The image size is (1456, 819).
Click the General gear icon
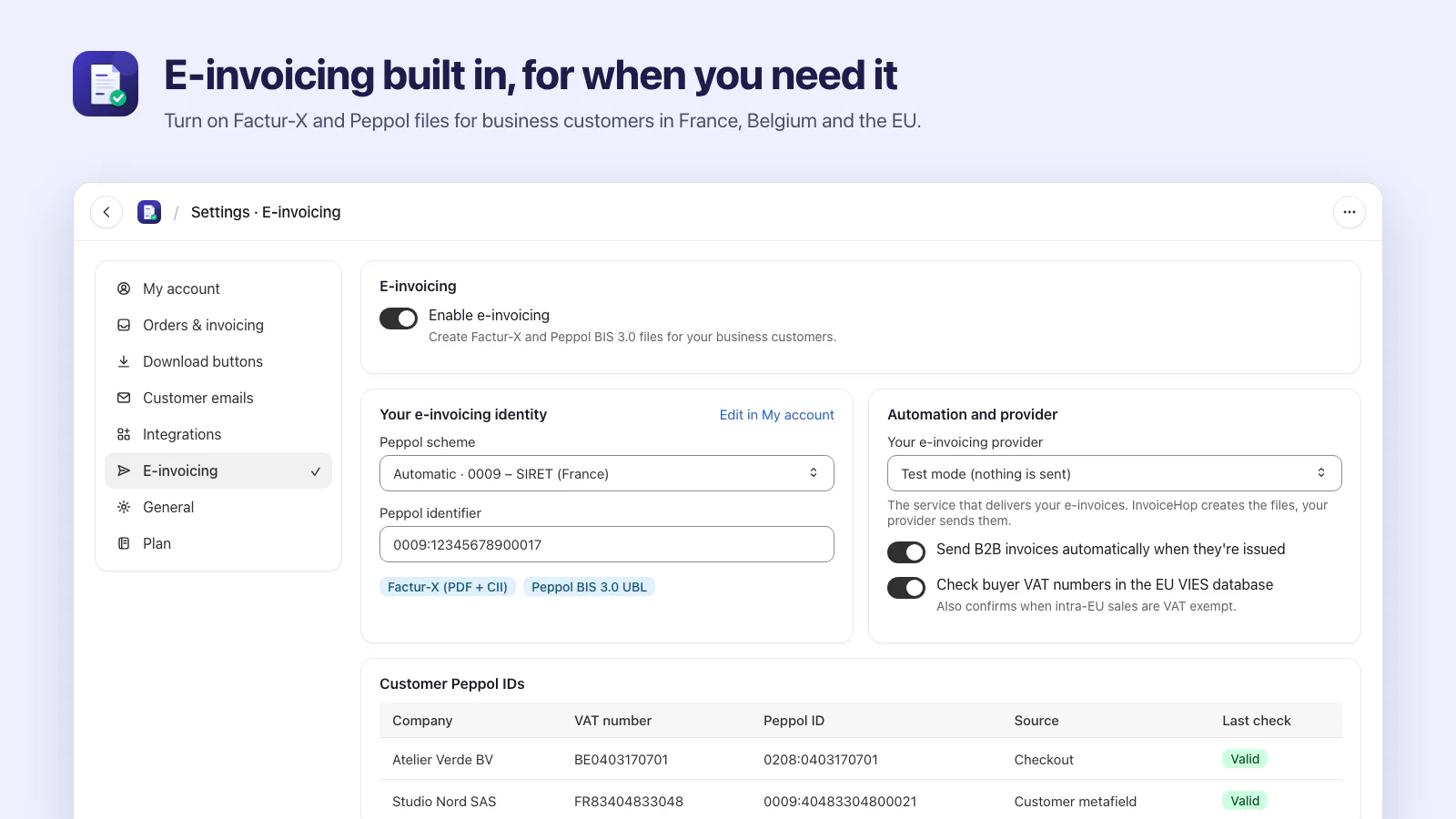click(x=124, y=507)
